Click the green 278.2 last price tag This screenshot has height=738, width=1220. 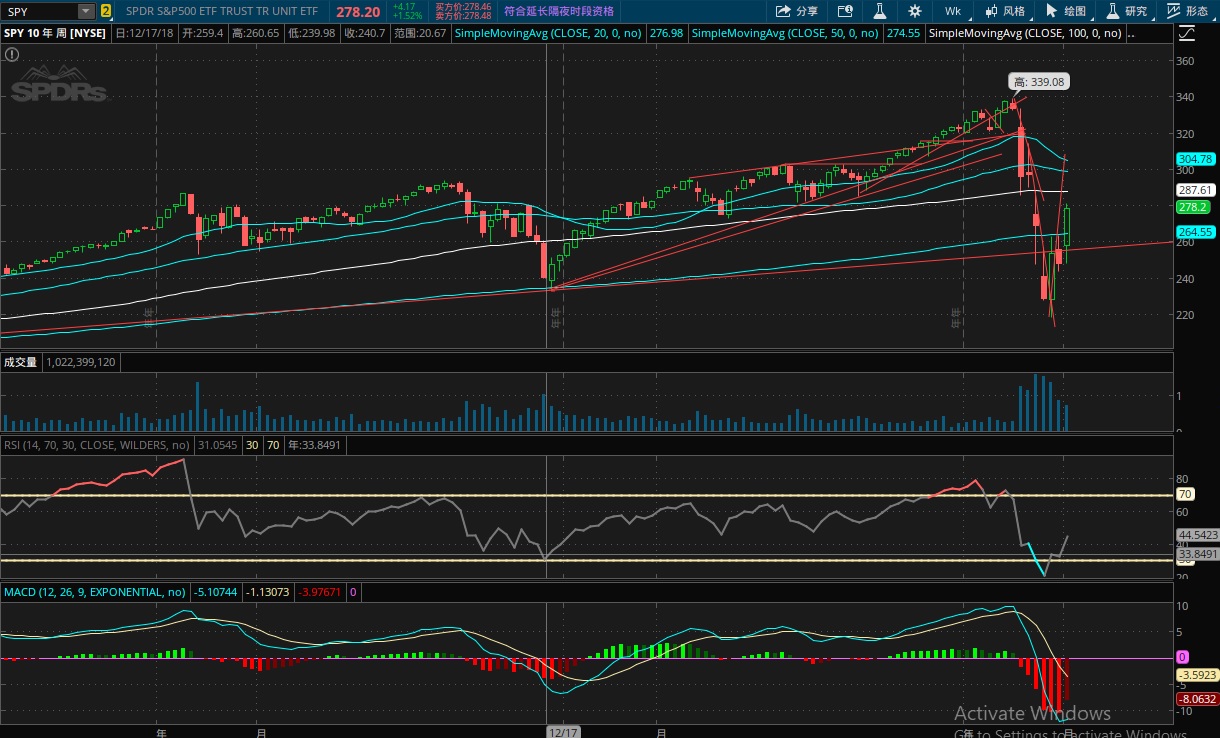tap(1192, 207)
